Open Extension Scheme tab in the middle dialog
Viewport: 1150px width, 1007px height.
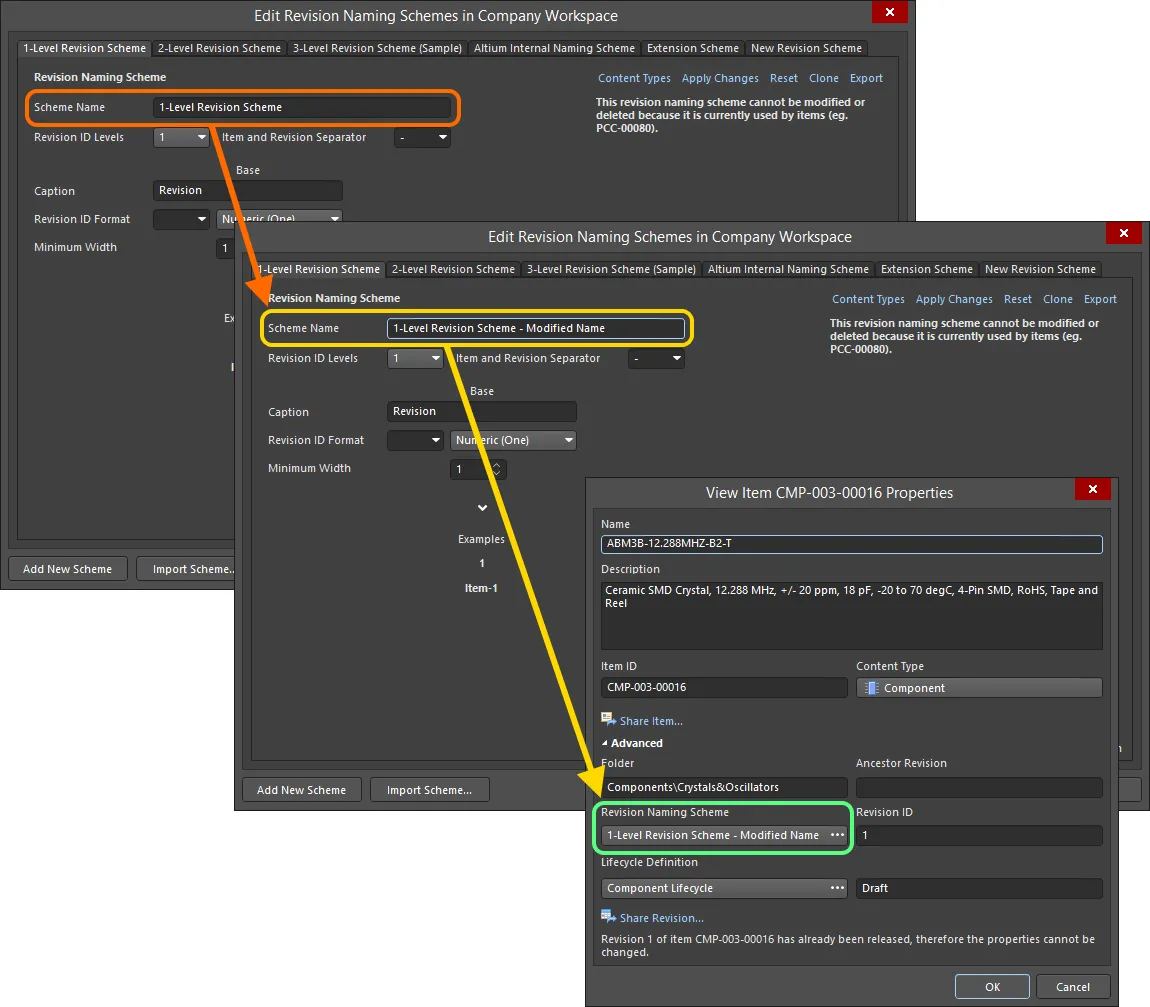[x=926, y=269]
